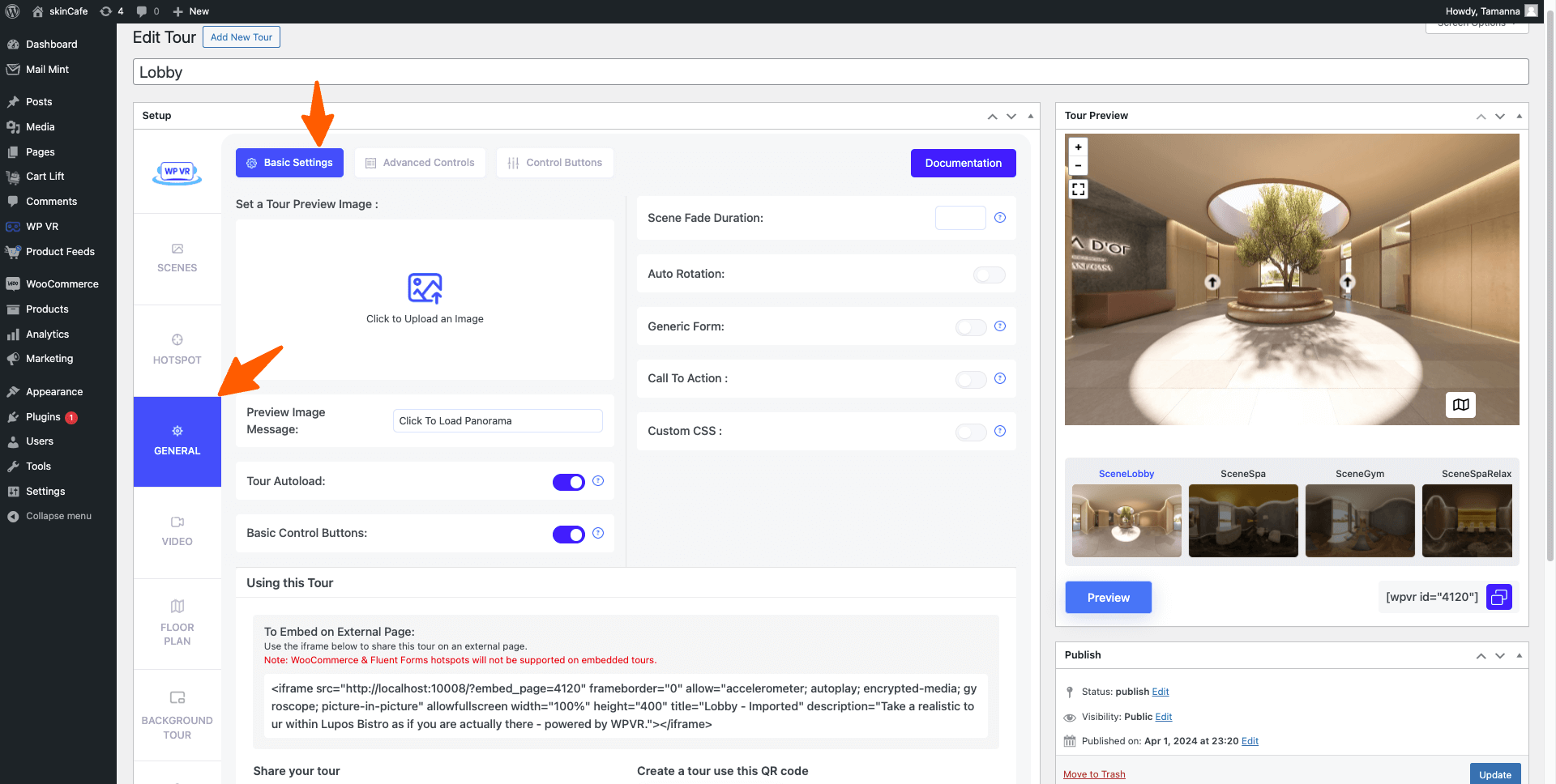Viewport: 1556px width, 784px height.
Task: Collapse the Publish panel triangle
Action: point(1520,655)
